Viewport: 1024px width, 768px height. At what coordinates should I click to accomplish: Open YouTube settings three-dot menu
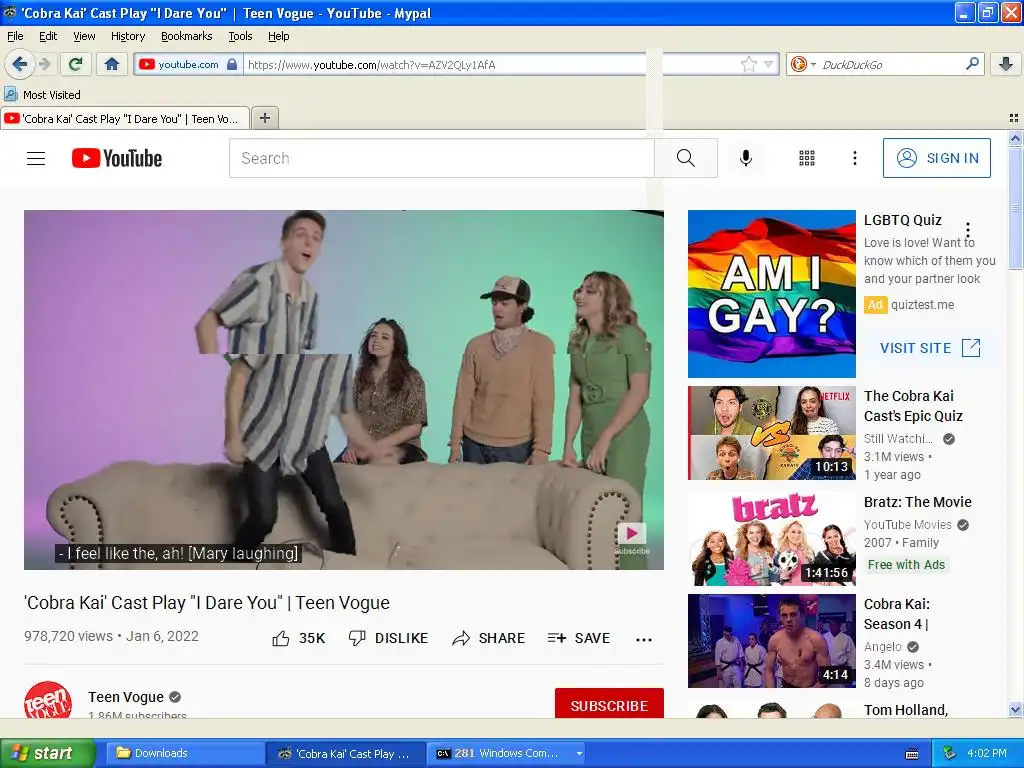pyautogui.click(x=855, y=158)
